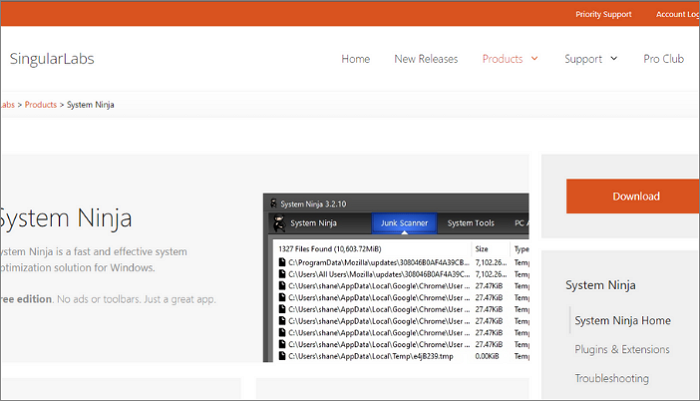This screenshot has width=700, height=401.
Task: Click file icon next to e4jB239.tmp
Action: 283,353
